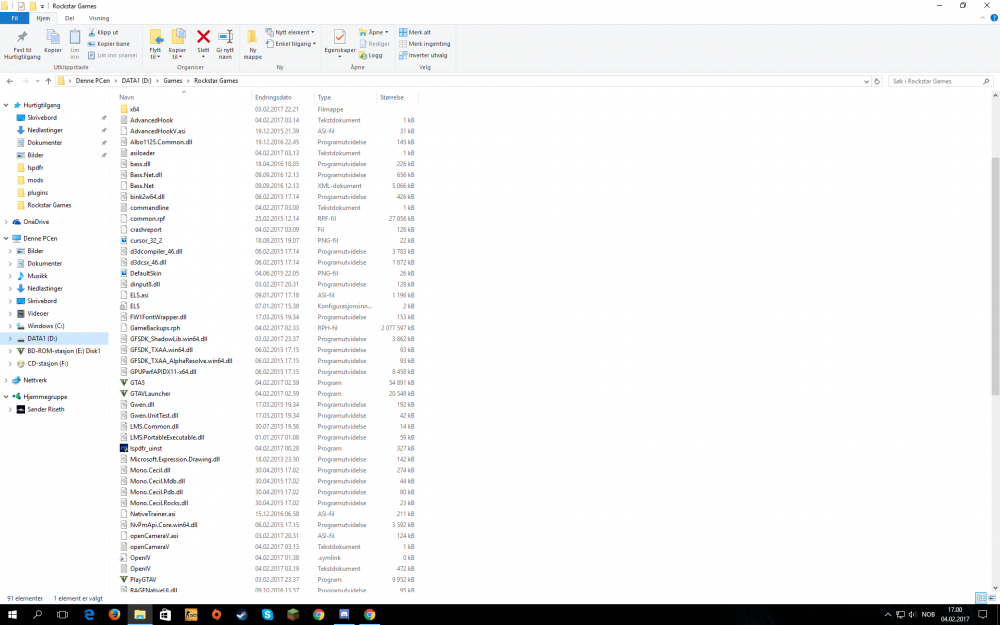Toggle selection with Inverter utvalg

[423, 55]
